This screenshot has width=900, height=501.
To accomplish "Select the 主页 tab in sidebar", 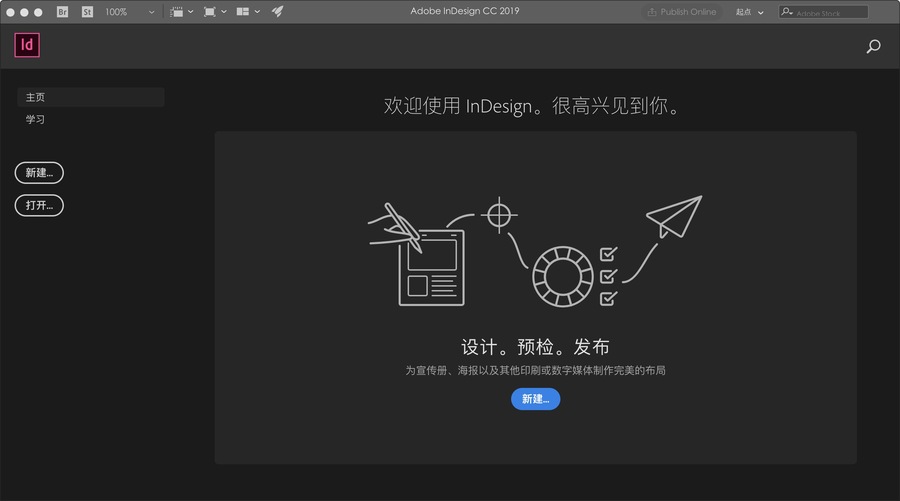I will point(91,97).
